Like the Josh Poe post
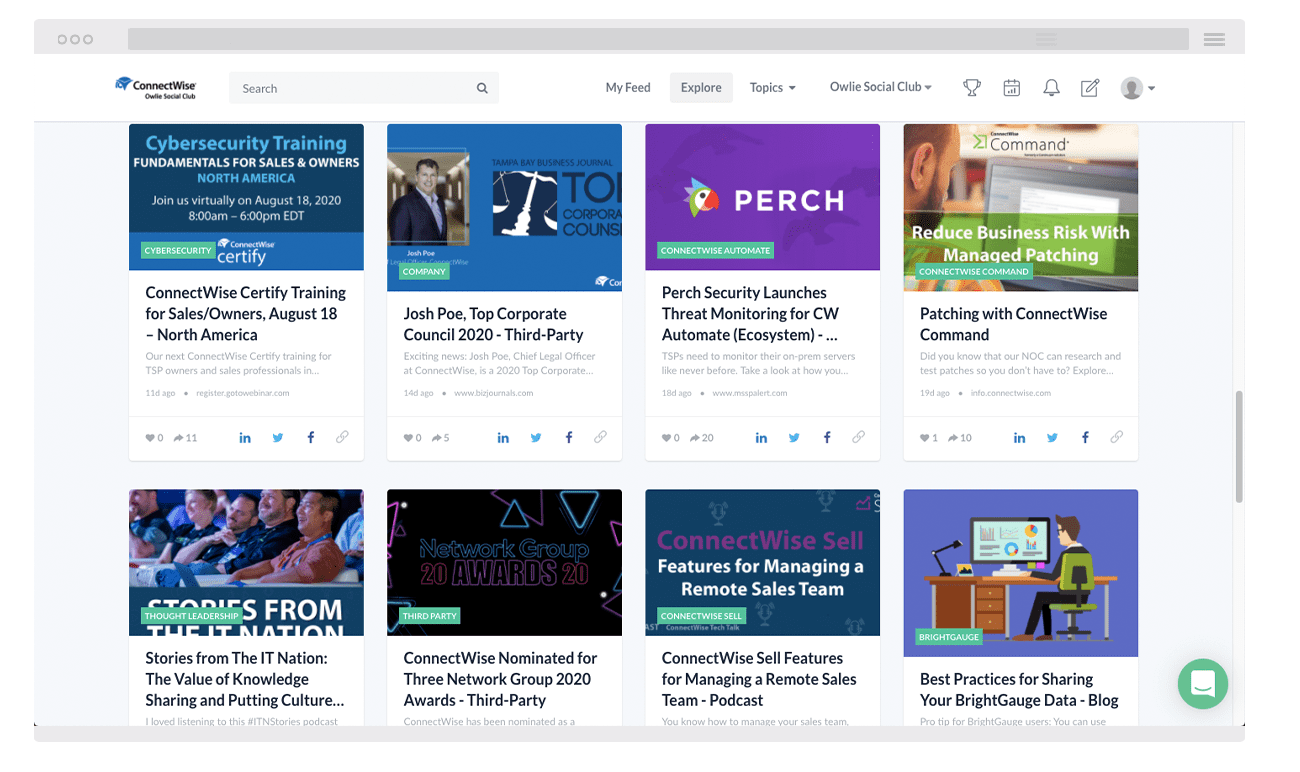Image resolution: width=1300 pixels, height=772 pixels. coord(408,437)
